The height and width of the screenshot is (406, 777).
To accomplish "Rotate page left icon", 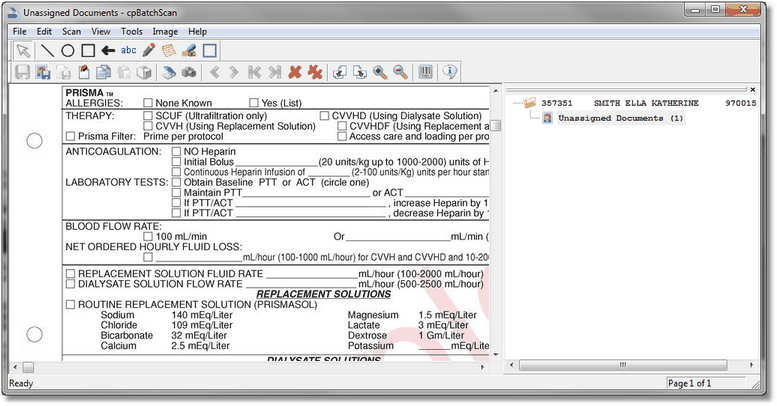I will coord(339,72).
